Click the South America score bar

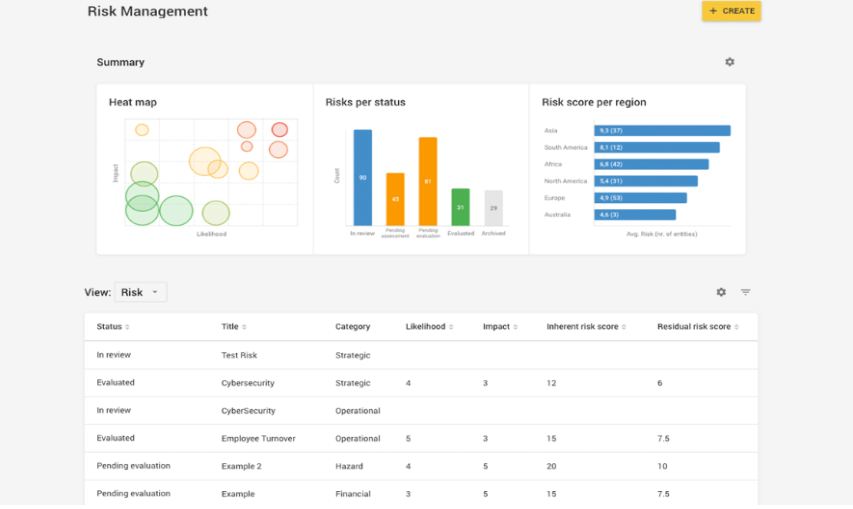pyautogui.click(x=657, y=147)
